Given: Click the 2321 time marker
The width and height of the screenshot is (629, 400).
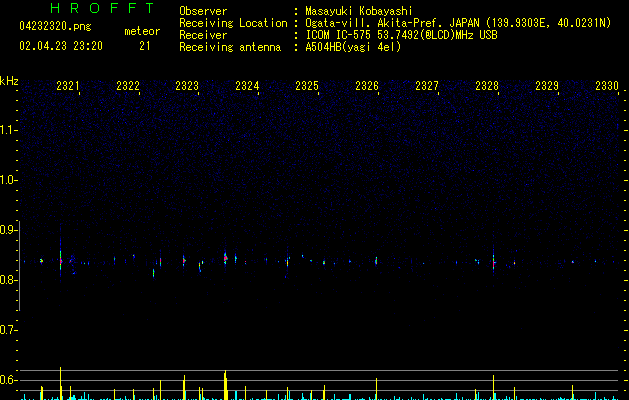Looking at the screenshot, I should point(68,85).
